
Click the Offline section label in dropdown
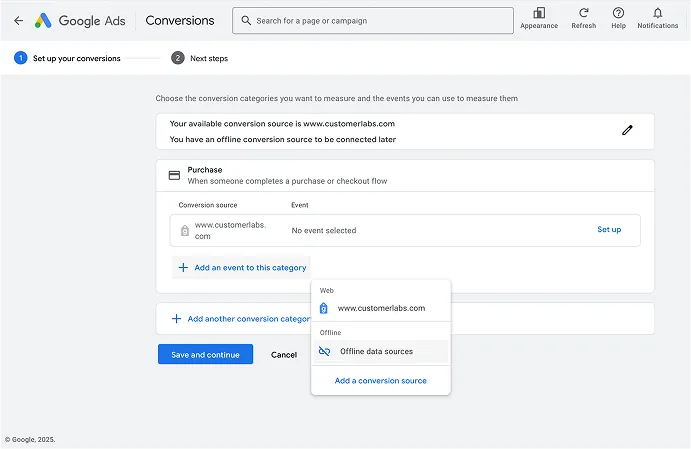pos(331,332)
